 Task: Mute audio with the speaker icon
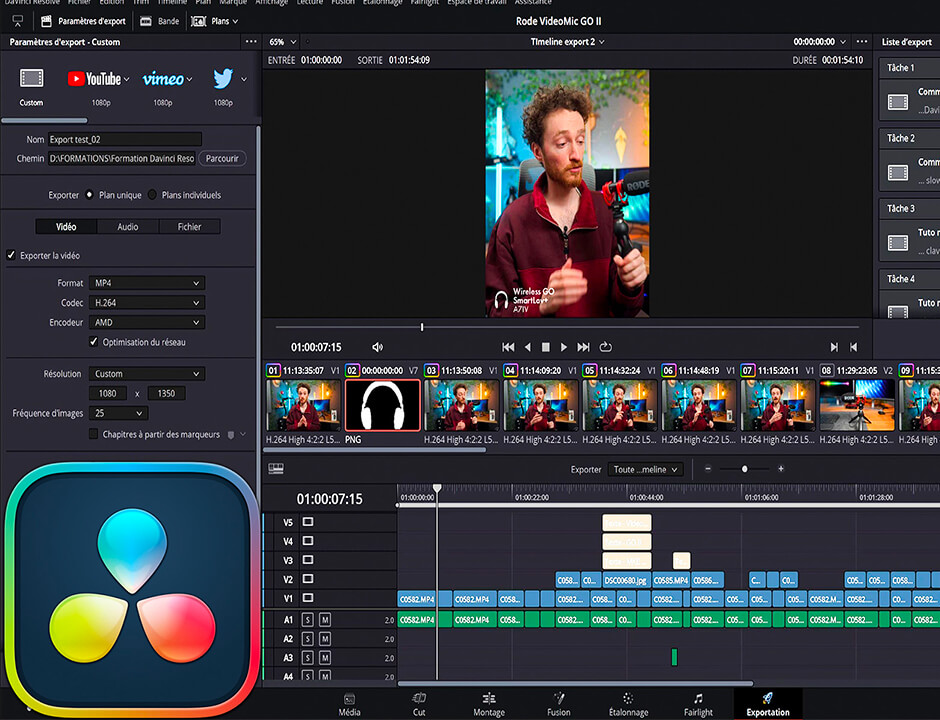click(x=378, y=347)
